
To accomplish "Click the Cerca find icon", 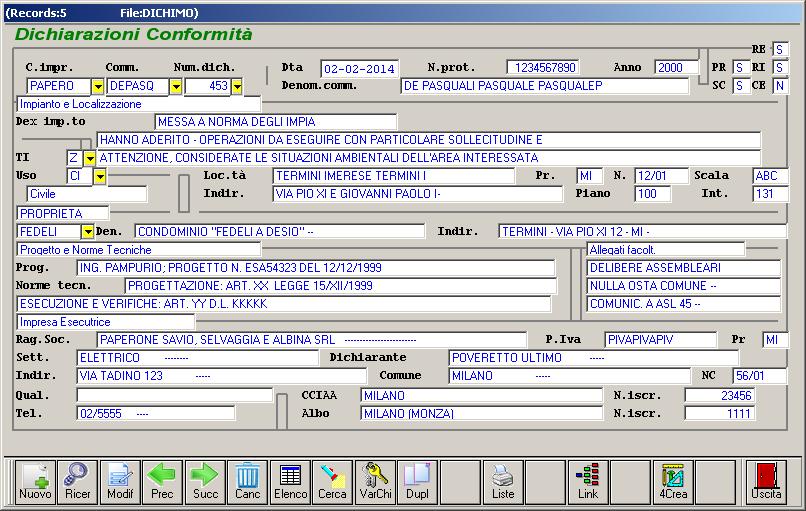I will click(333, 481).
